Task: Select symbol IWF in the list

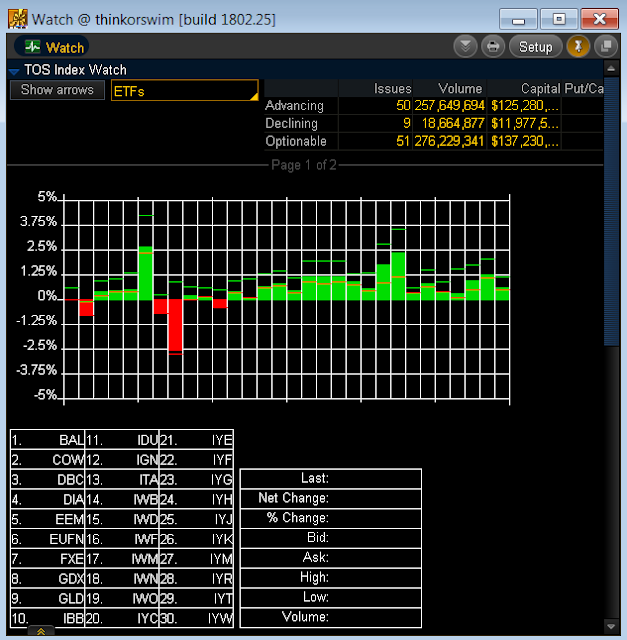Action: coord(122,539)
